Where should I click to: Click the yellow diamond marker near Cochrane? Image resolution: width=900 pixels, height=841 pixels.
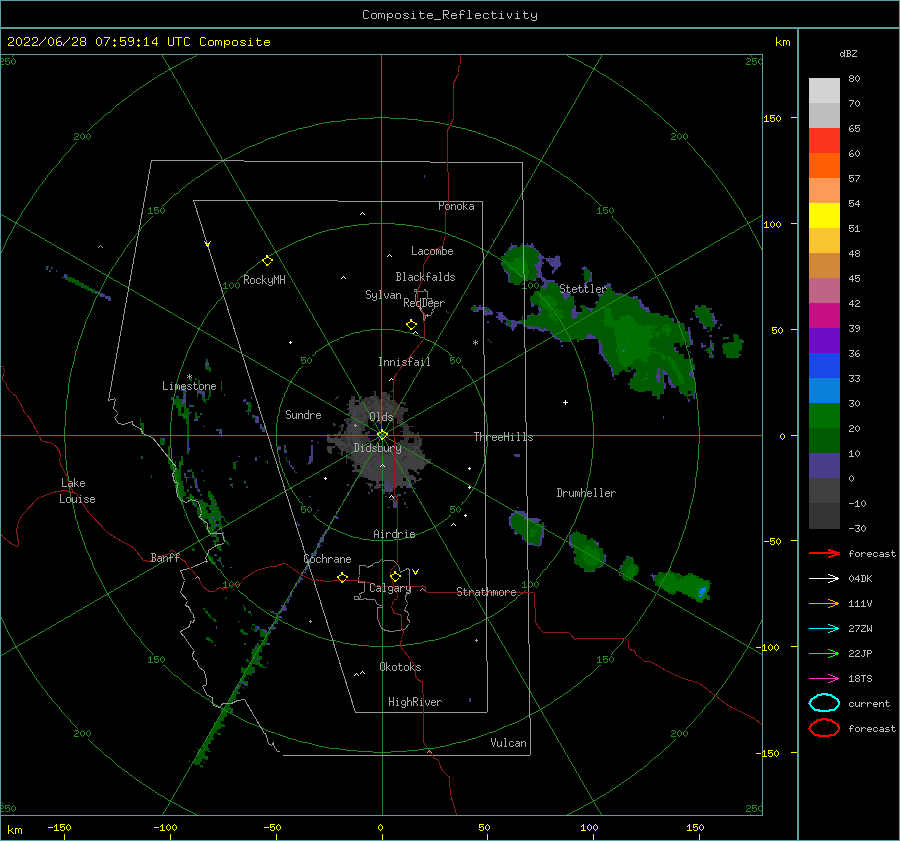click(342, 577)
